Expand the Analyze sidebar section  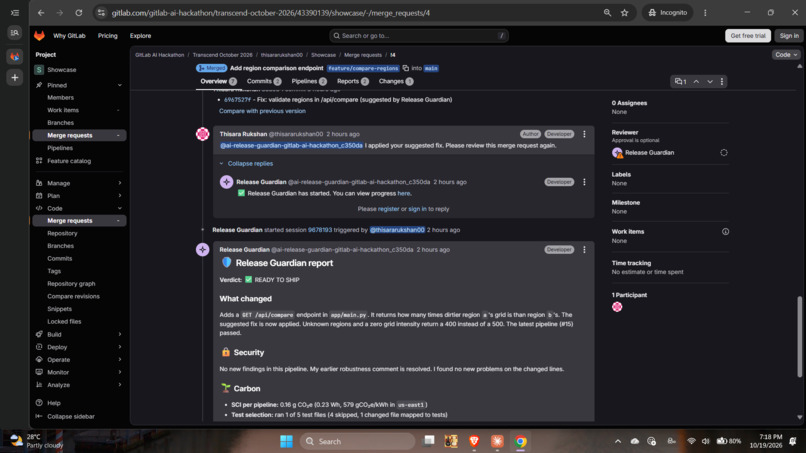click(x=120, y=385)
